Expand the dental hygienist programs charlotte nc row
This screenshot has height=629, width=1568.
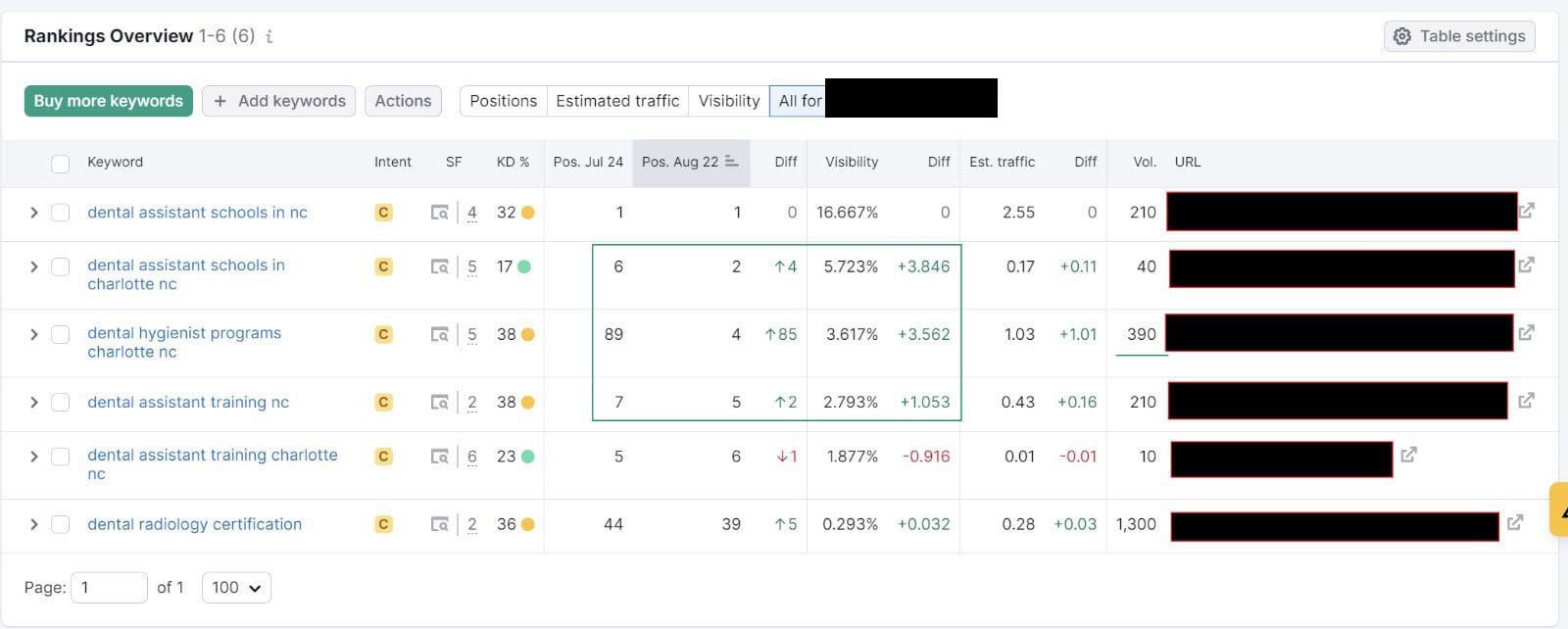(34, 334)
